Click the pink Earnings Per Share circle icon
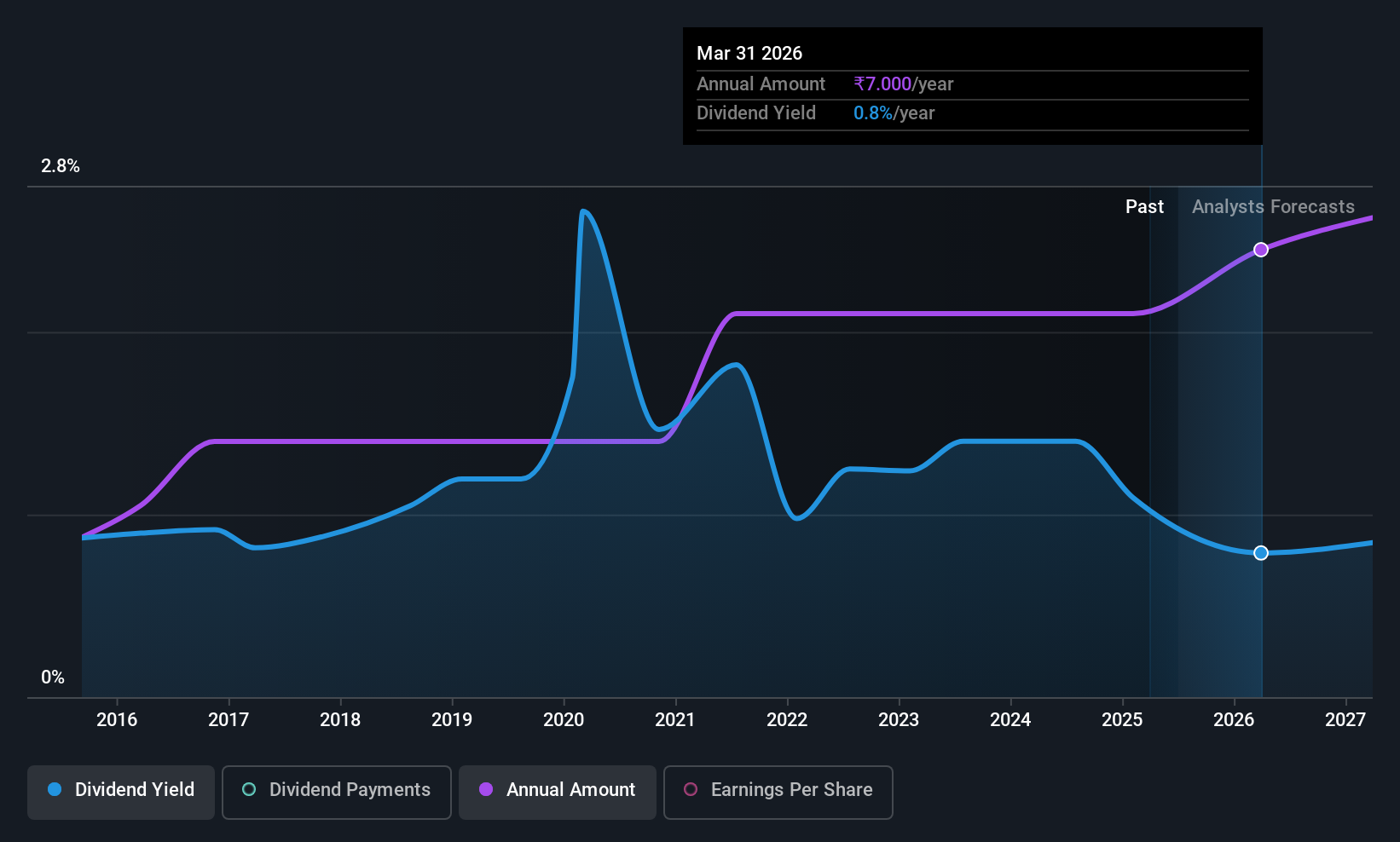Viewport: 1400px width, 842px height. [691, 789]
